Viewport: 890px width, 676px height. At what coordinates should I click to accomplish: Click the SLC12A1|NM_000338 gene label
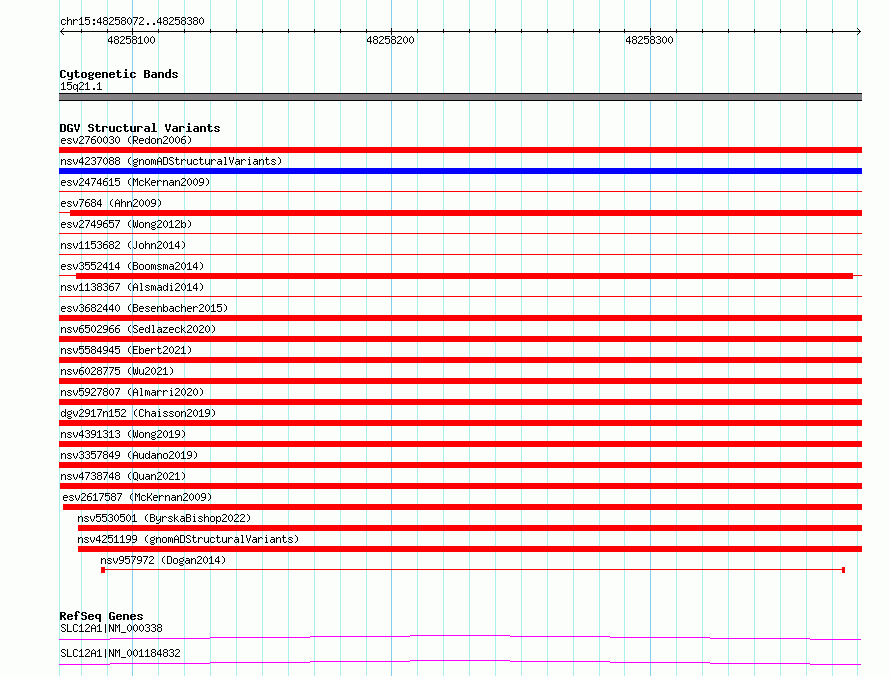coord(111,628)
